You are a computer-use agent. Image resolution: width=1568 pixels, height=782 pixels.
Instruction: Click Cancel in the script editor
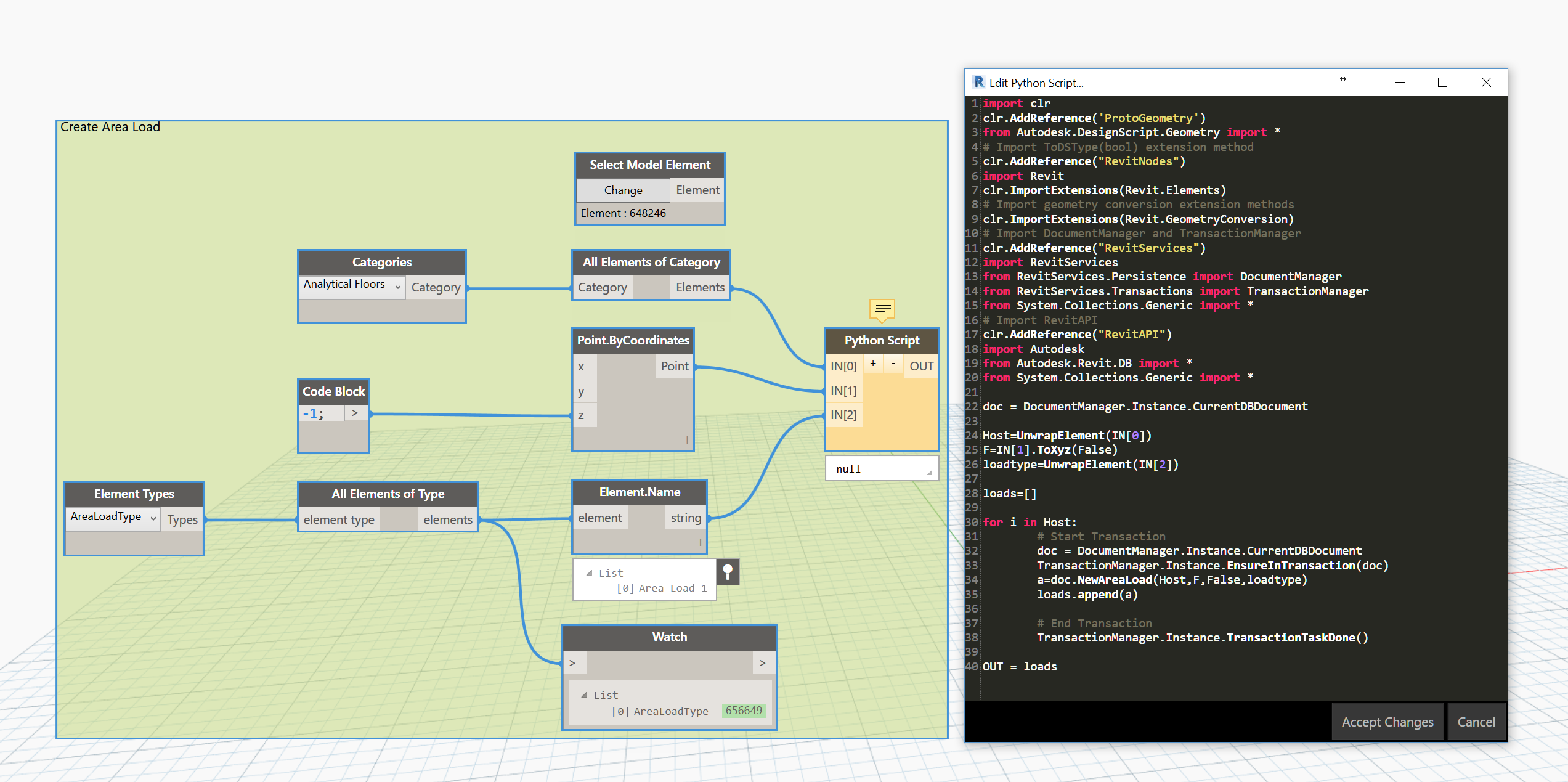click(1476, 722)
